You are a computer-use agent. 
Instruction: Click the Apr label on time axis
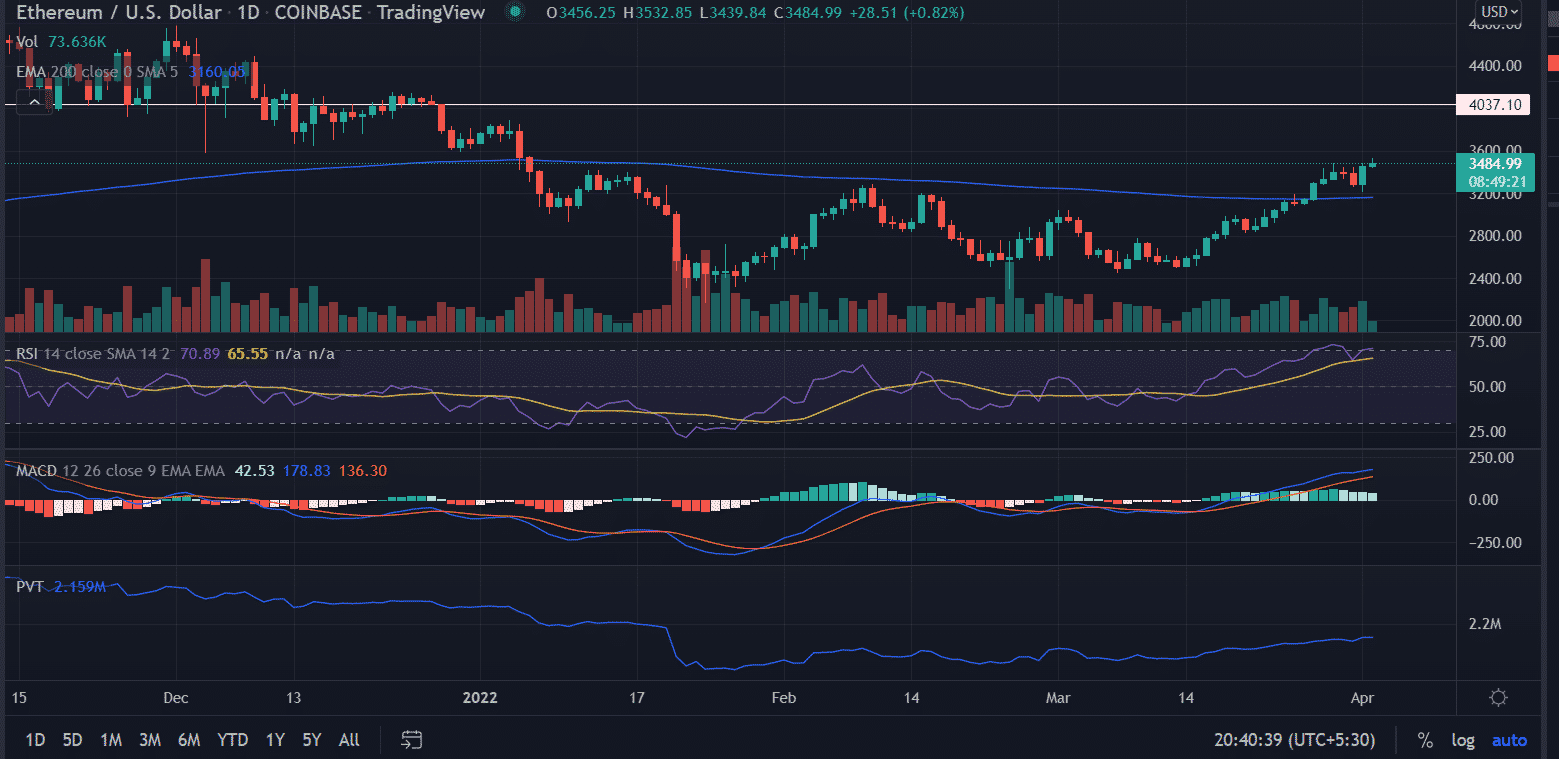point(1360,696)
